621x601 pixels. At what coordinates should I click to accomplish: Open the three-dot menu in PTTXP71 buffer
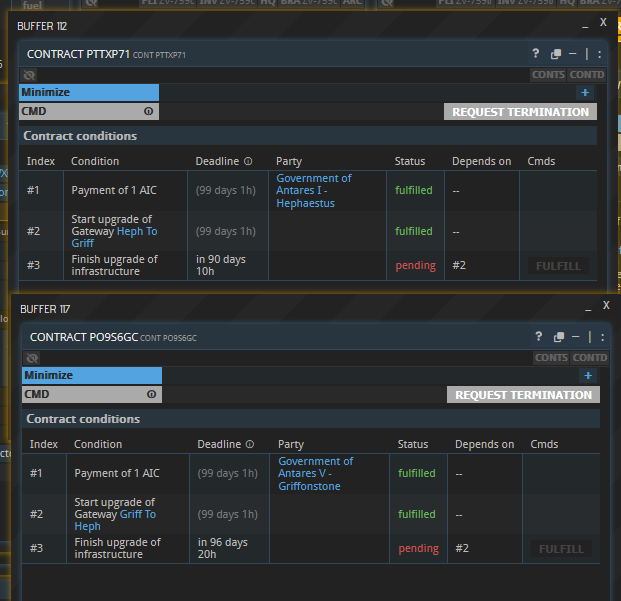click(x=599, y=54)
